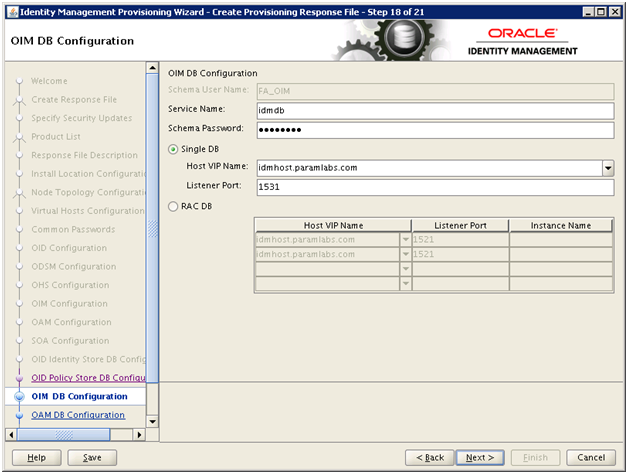This screenshot has height=474, width=628.
Task: Expand fourth RAC row host dropdown arrow
Action: click(405, 283)
